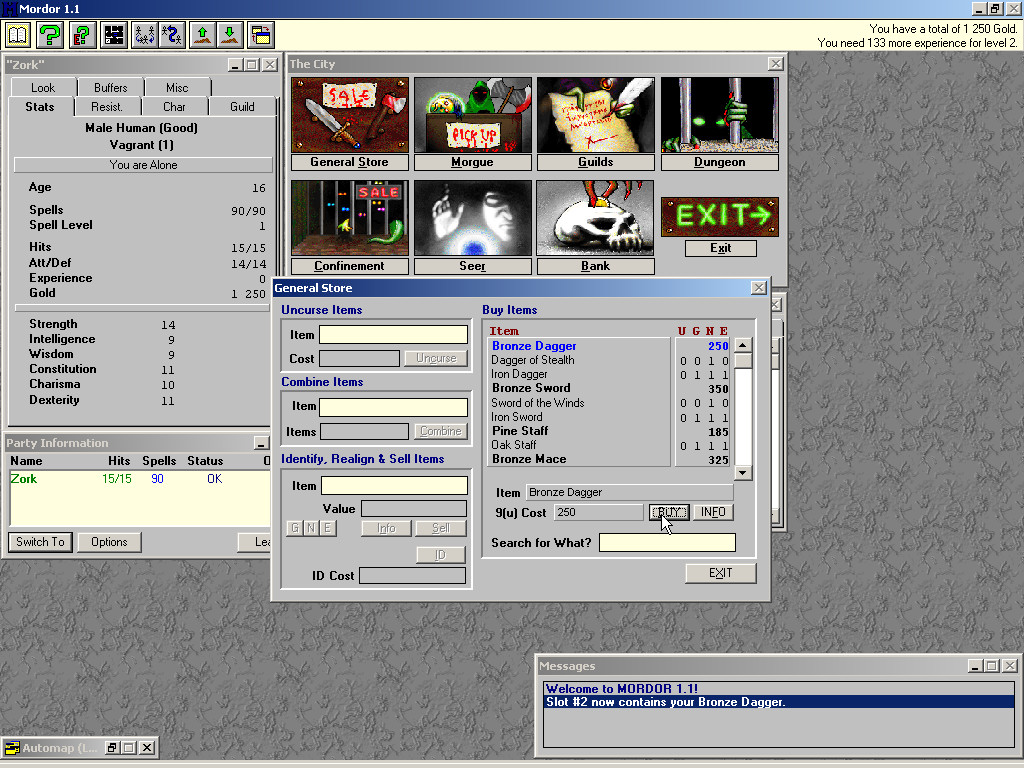Toggle the E alignment button

[327, 528]
